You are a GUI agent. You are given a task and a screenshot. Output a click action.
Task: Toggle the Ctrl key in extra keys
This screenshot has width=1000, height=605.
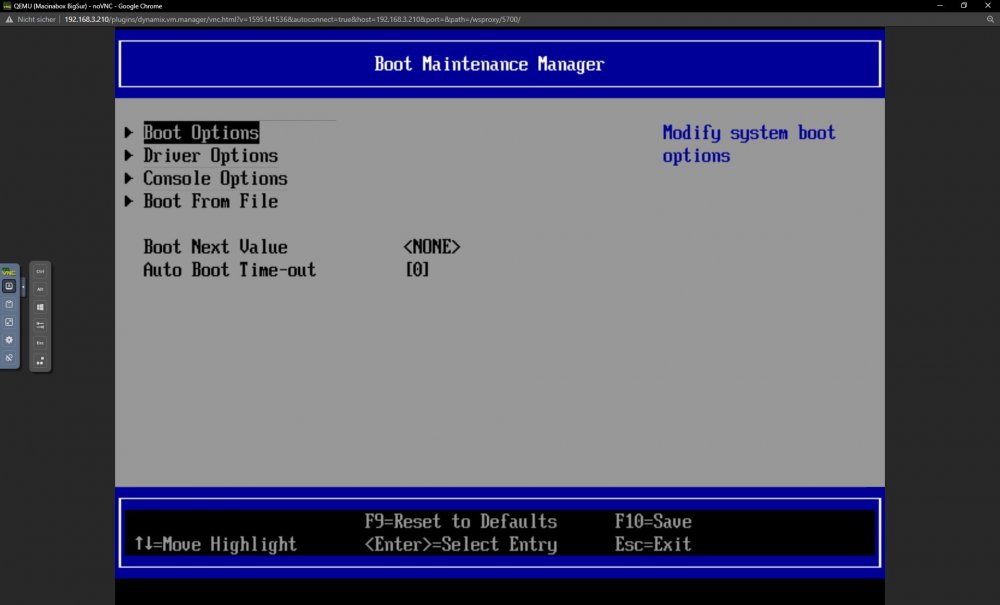click(x=40, y=272)
